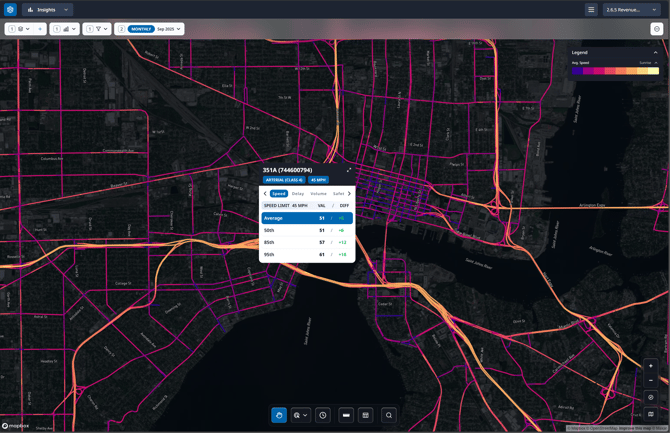This screenshot has height=433, width=670.
Task: Open the 2.0.5 Revenue version dropdown
Action: tap(631, 10)
